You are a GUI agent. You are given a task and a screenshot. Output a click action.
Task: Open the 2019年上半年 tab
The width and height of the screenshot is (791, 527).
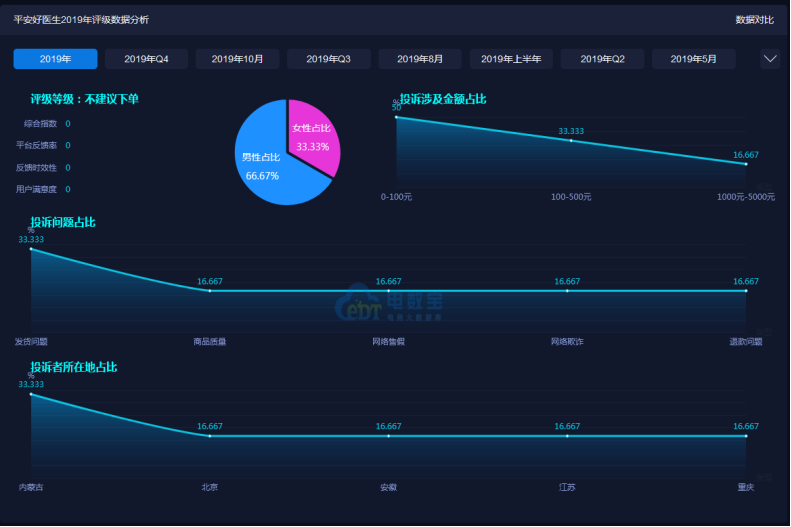pyautogui.click(x=511, y=59)
